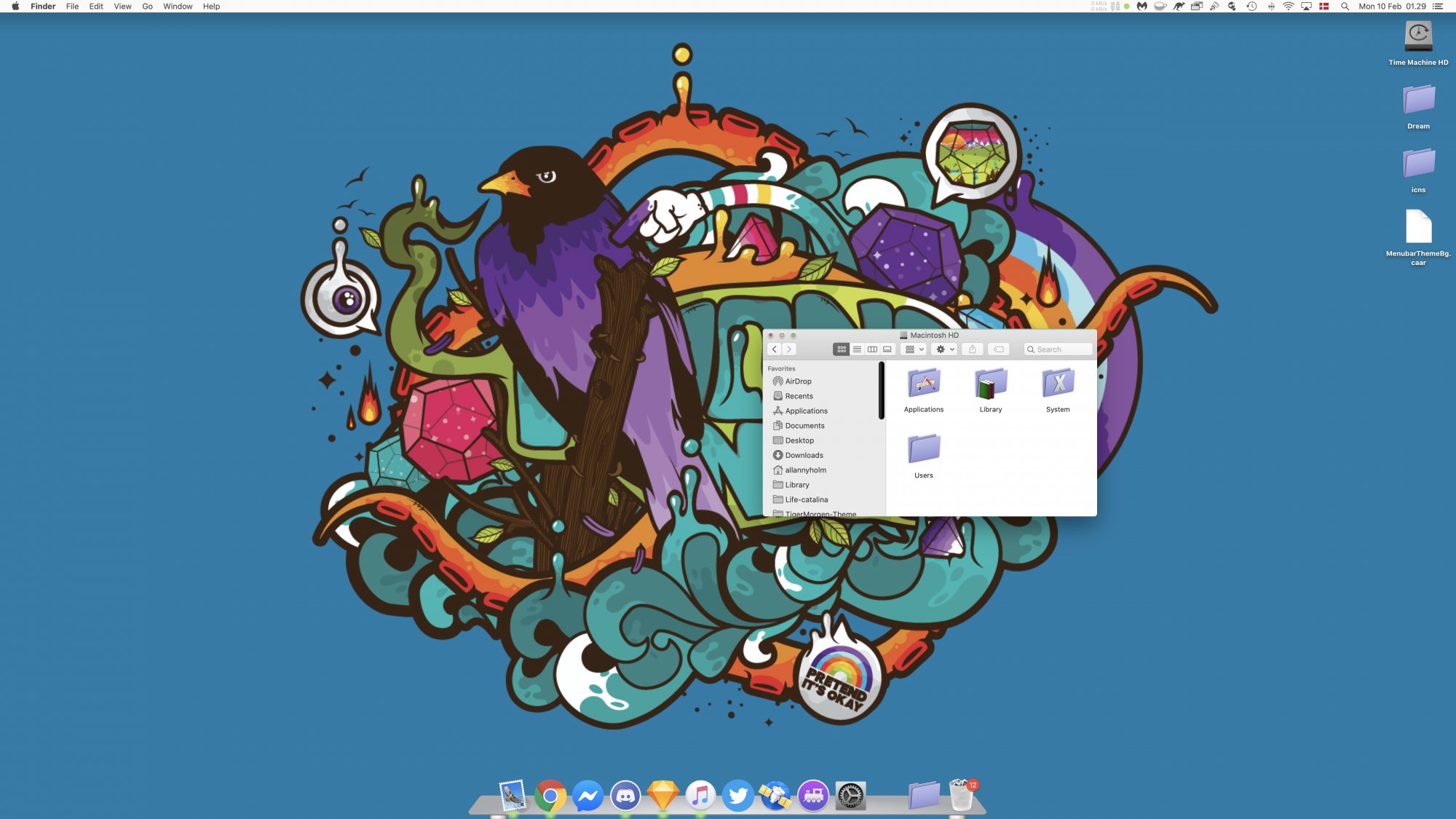The image size is (1456, 819).
Task: Open the gear action dropdown menu
Action: (x=944, y=349)
